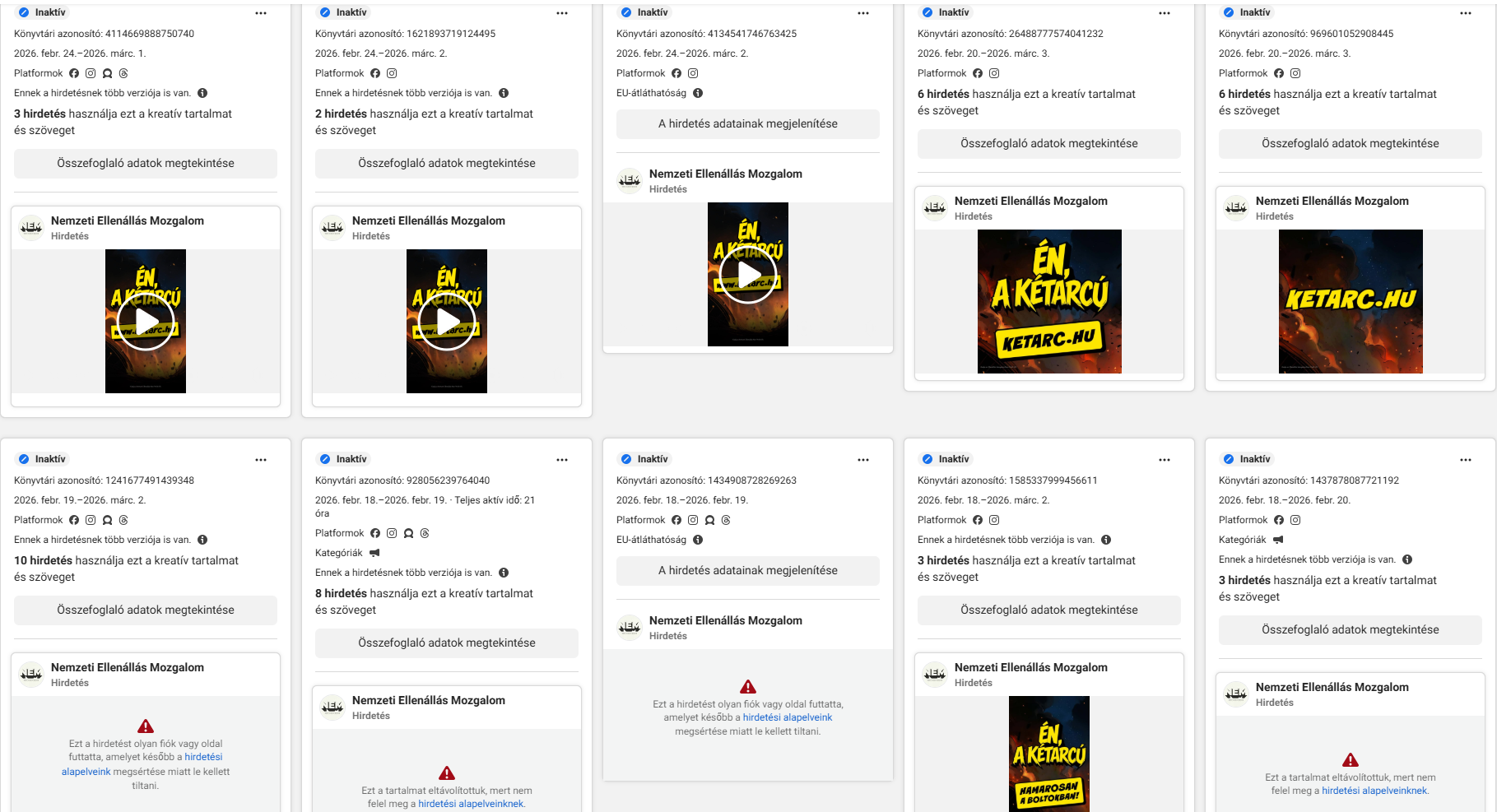Click the Hamarosan a boltokban ad image
The image size is (1497, 812).
(1048, 754)
